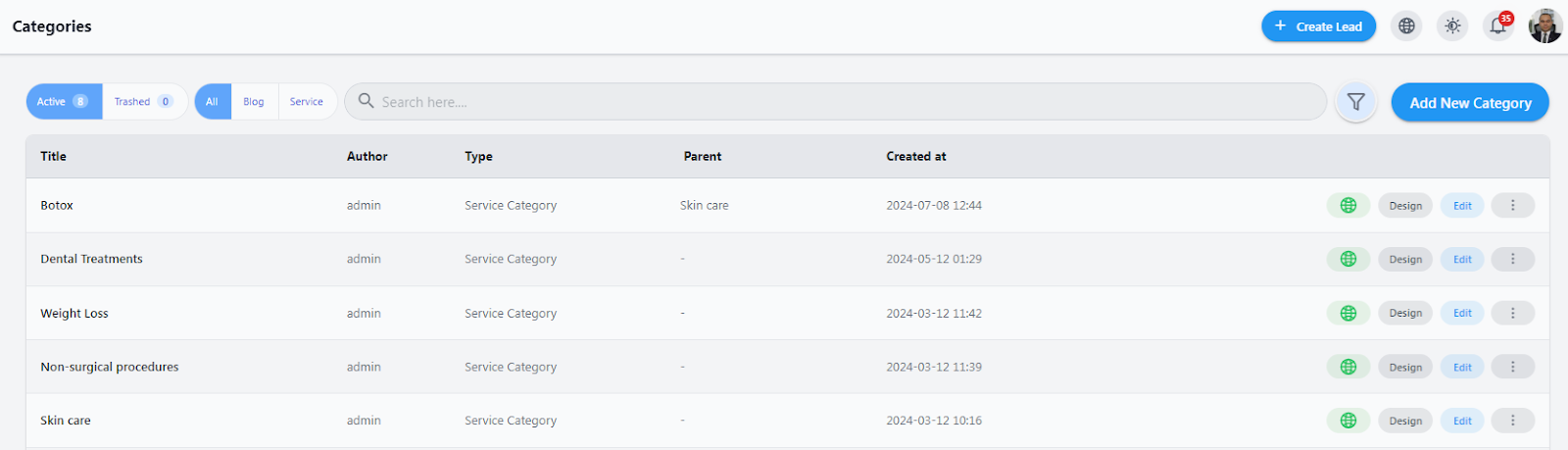Select the Service type filter
1568x450 pixels.
307,102
